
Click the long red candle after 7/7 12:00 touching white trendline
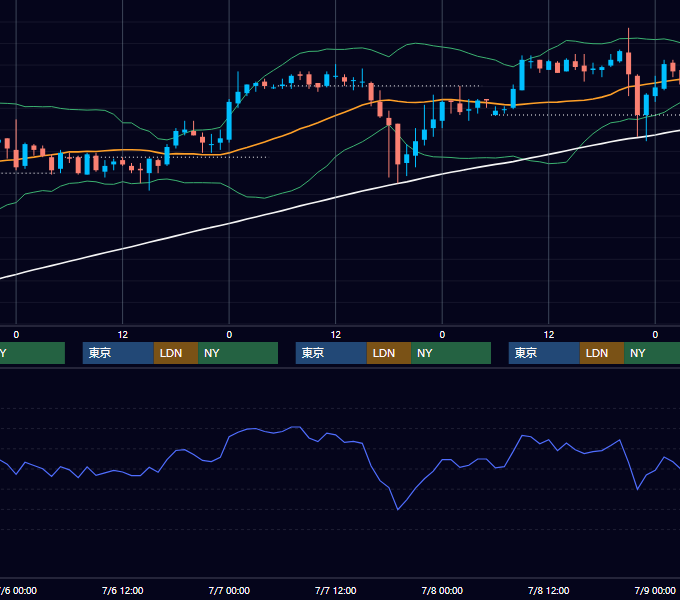398,144
